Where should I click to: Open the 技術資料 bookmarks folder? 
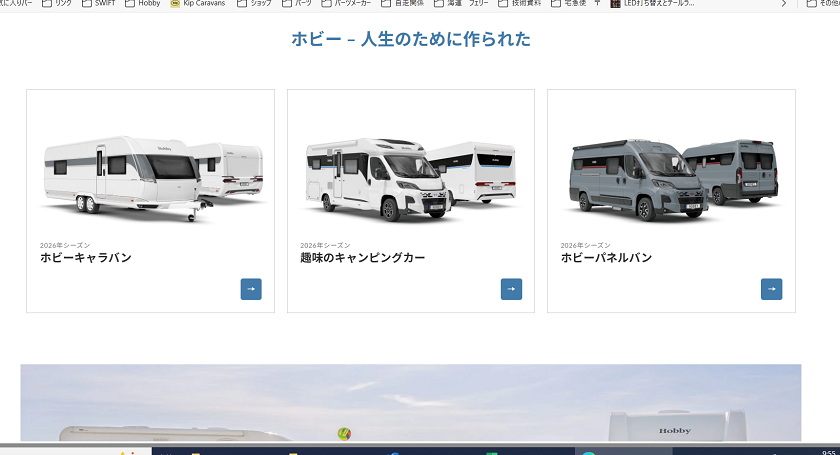(520, 3)
